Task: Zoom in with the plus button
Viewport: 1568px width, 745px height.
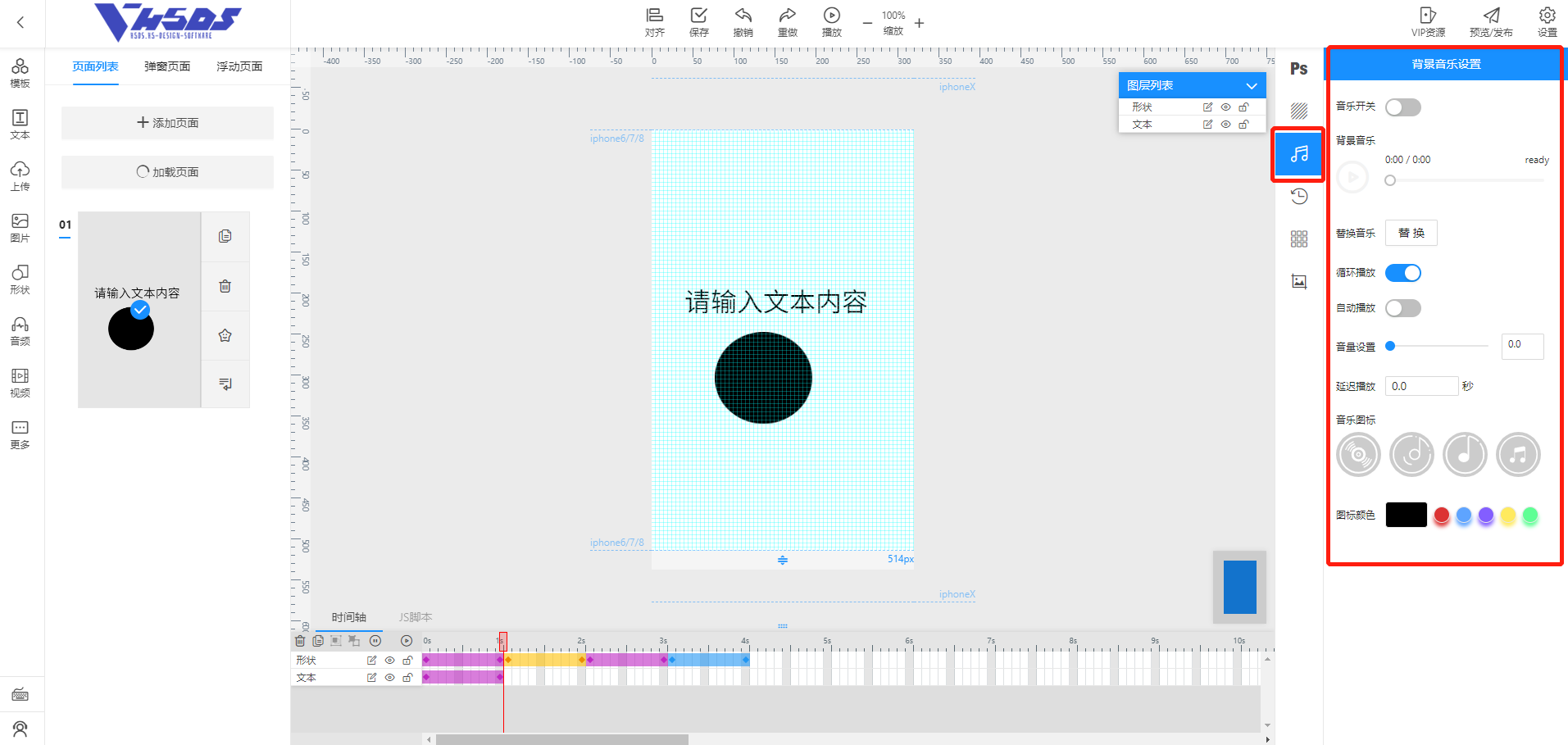Action: tap(920, 23)
